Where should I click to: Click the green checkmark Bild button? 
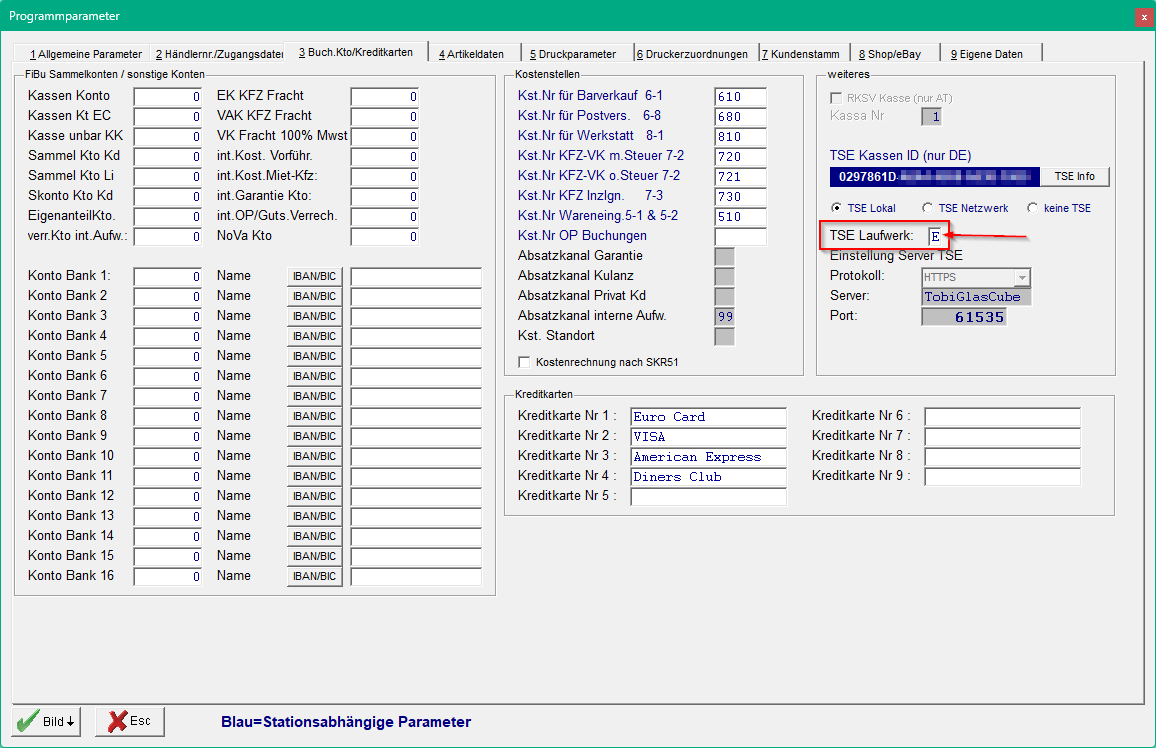(46, 721)
